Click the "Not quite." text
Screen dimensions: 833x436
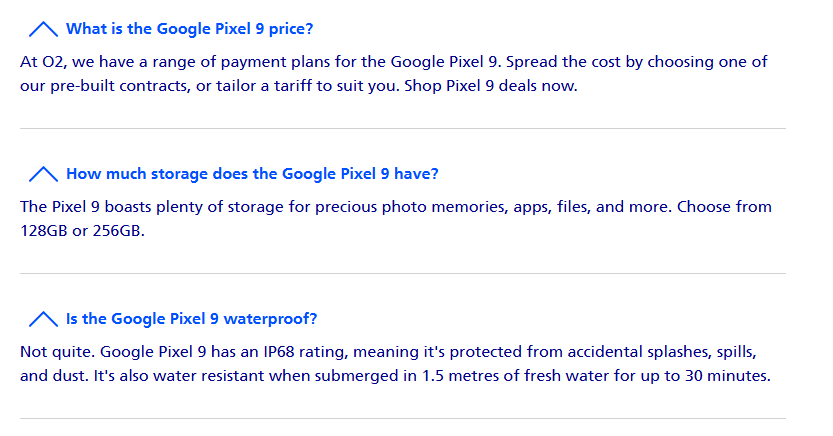58,352
